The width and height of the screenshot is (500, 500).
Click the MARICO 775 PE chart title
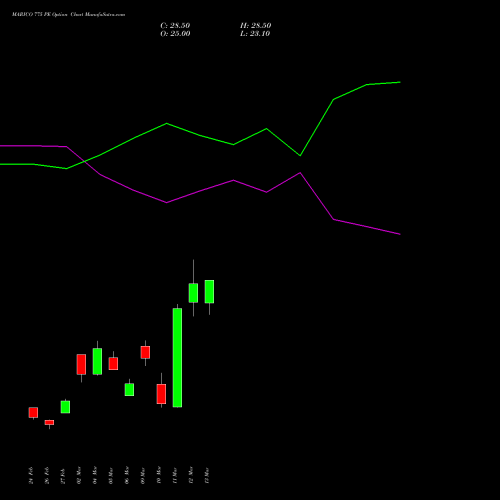(x=68, y=15)
